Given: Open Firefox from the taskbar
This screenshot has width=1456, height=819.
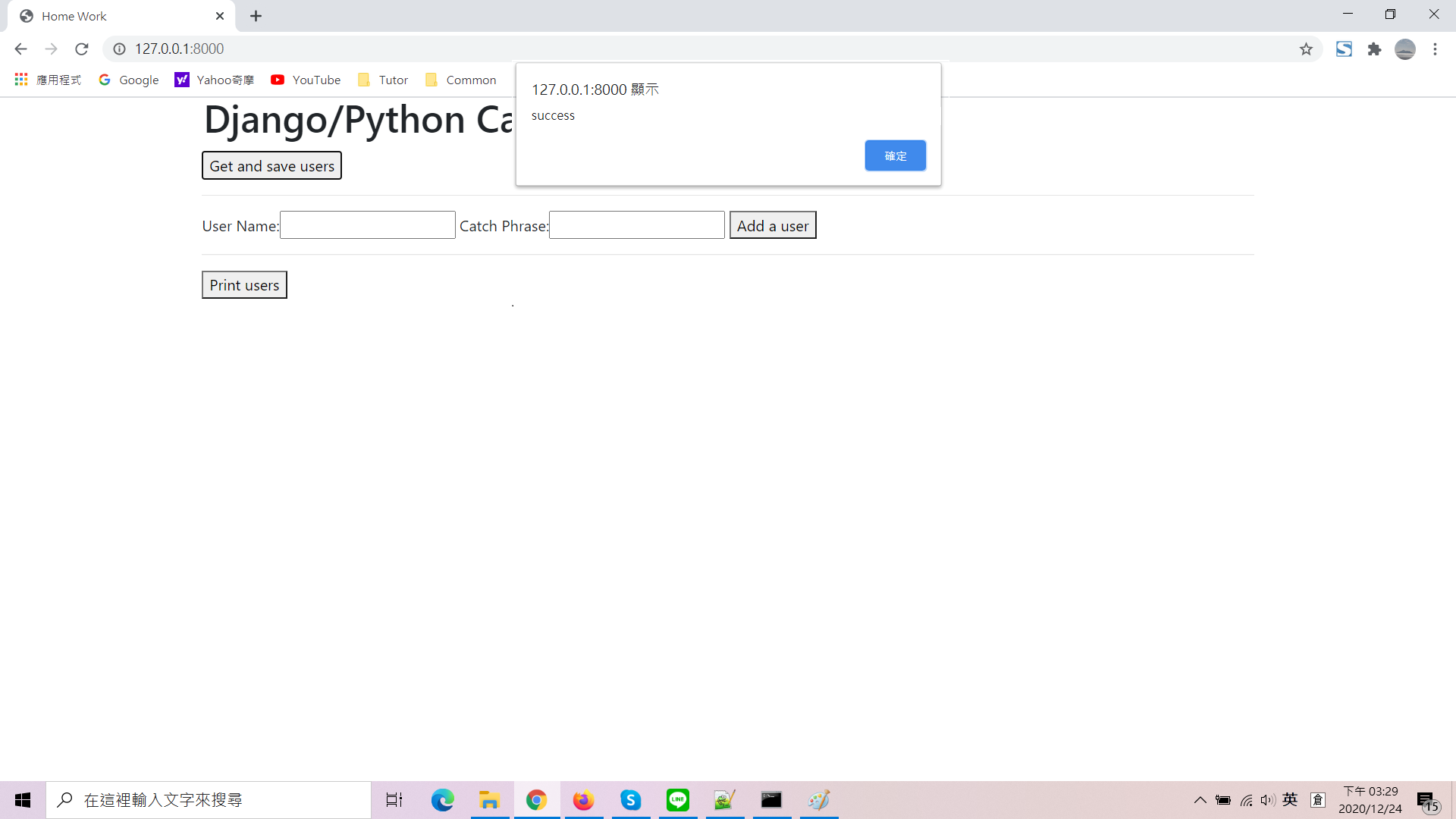Looking at the screenshot, I should [583, 800].
